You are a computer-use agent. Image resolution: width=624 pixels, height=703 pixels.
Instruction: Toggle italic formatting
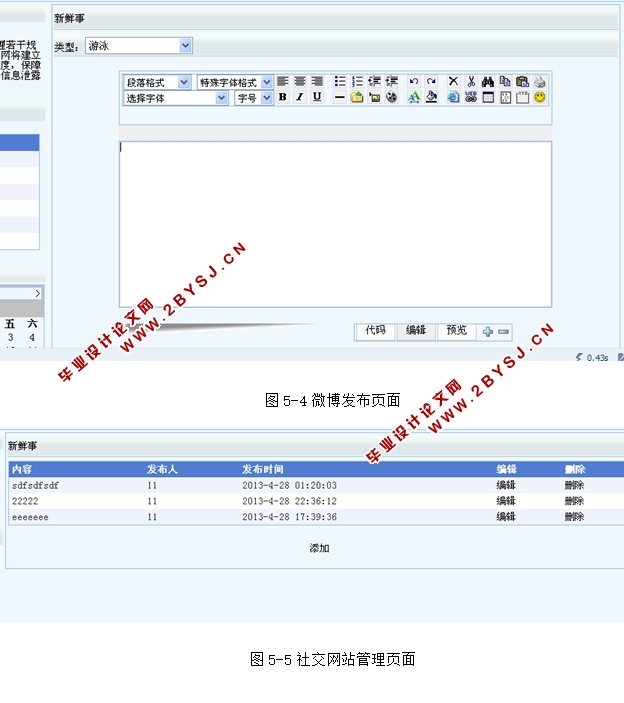(300, 97)
